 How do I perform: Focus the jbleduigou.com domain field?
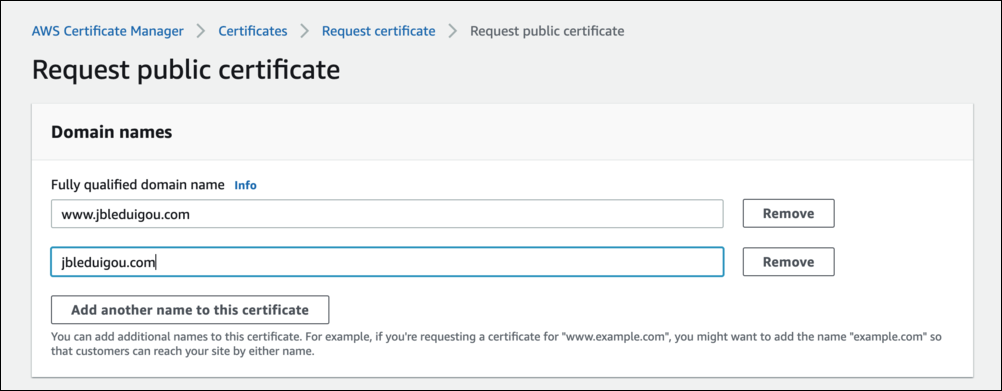tap(387, 262)
